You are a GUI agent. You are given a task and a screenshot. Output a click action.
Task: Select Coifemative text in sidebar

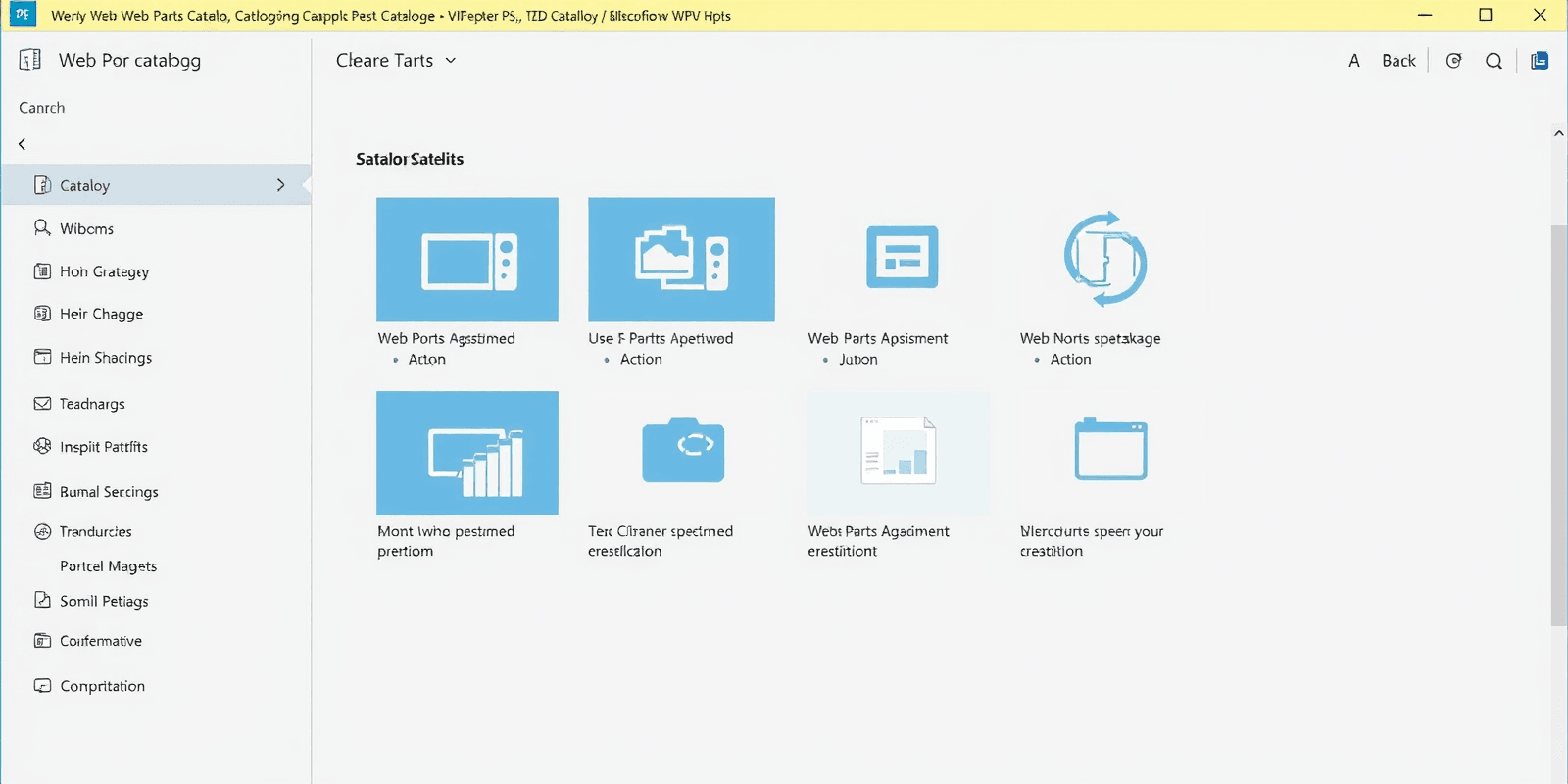click(101, 641)
